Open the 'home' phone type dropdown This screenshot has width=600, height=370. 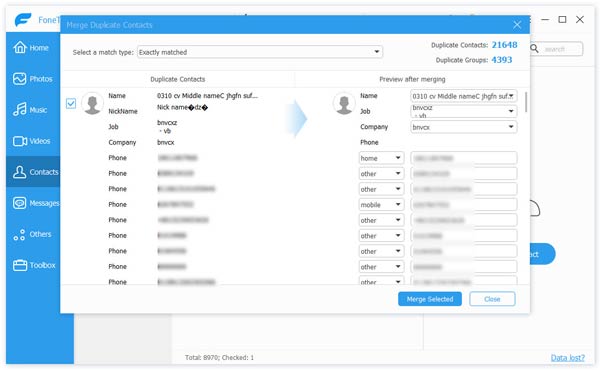(x=381, y=158)
